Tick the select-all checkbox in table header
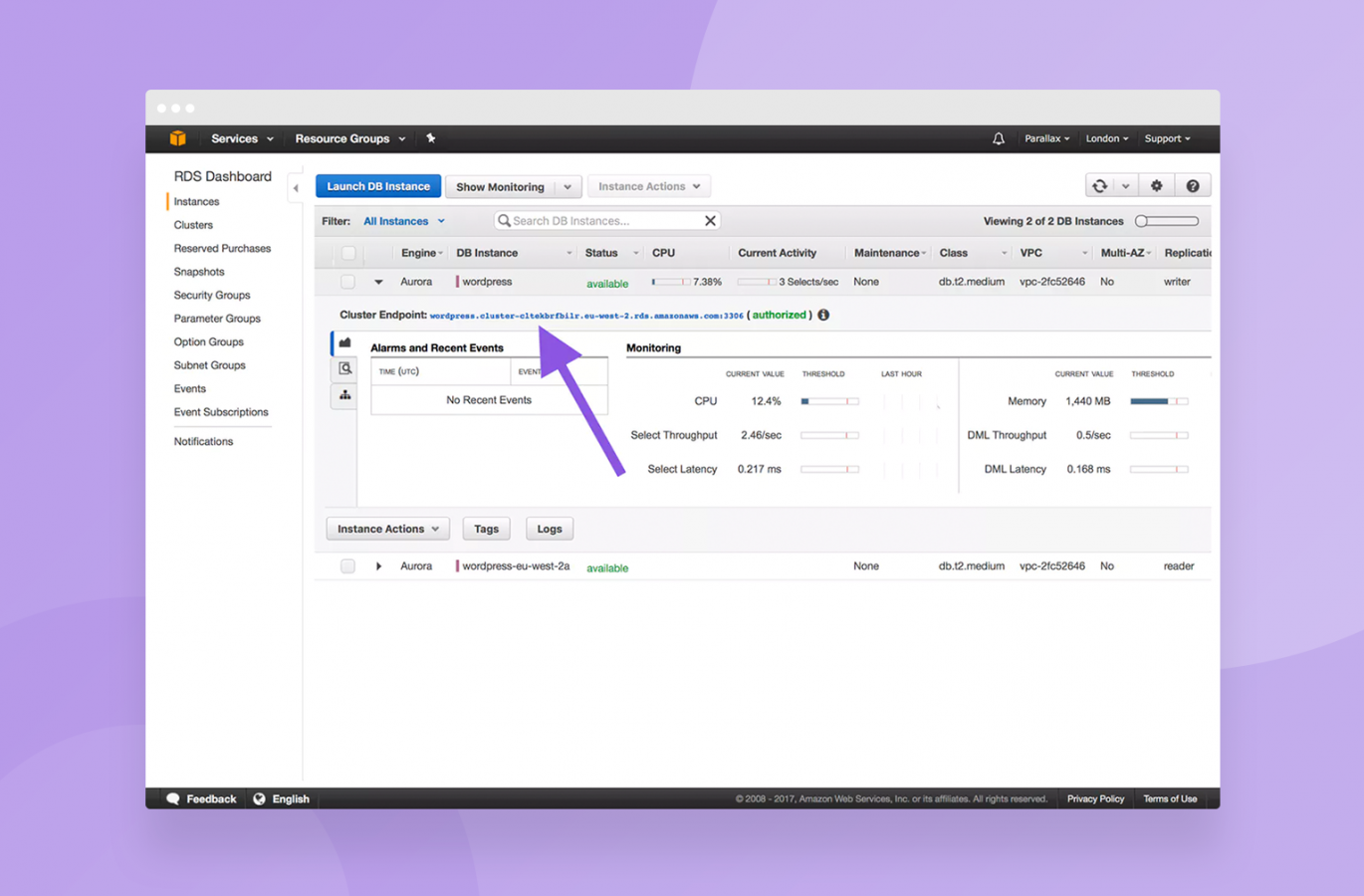1364x896 pixels. tap(348, 253)
